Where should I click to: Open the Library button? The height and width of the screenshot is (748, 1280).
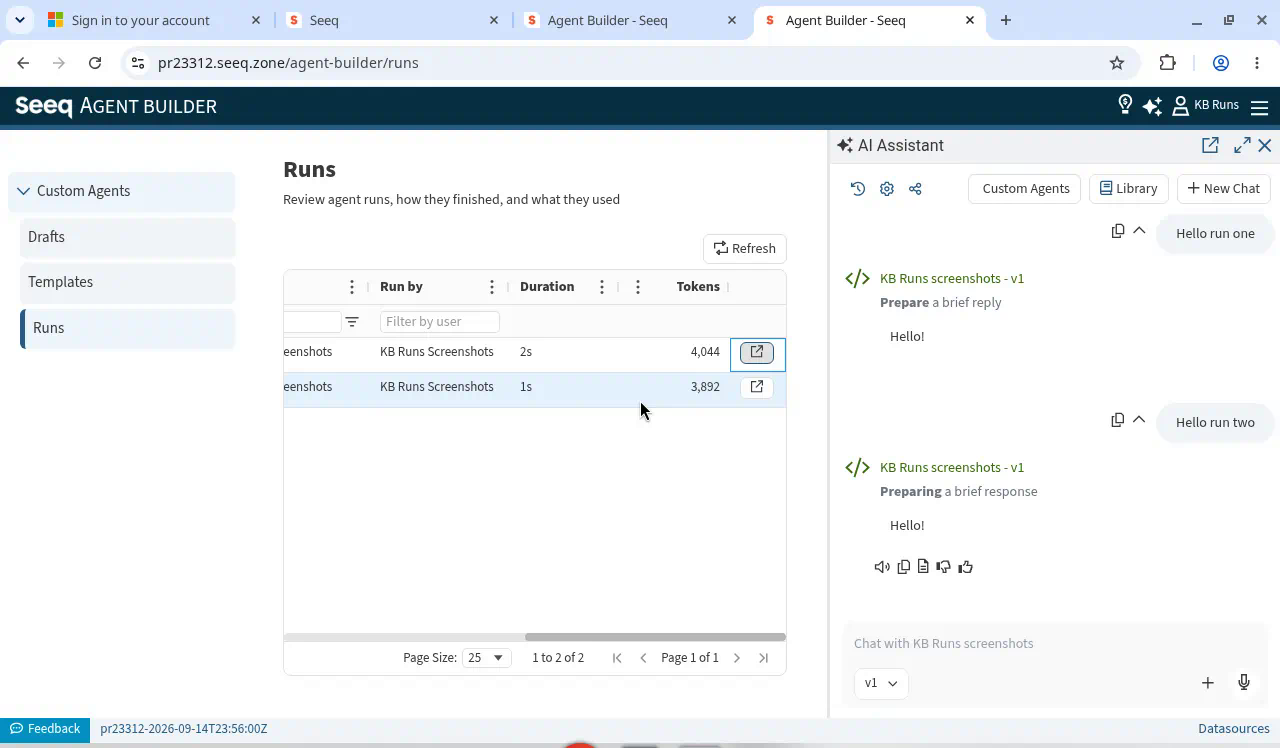tap(1128, 188)
